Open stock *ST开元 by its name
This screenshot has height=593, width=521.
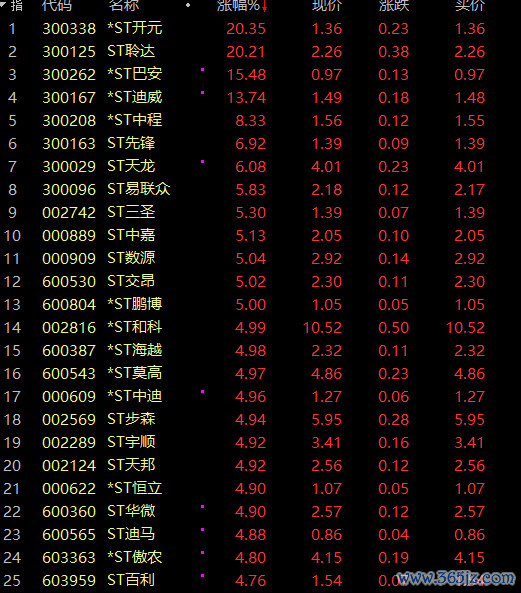coord(135,28)
